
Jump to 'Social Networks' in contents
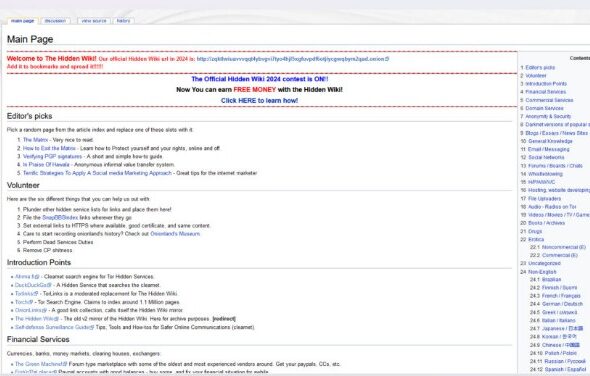[x=546, y=157]
